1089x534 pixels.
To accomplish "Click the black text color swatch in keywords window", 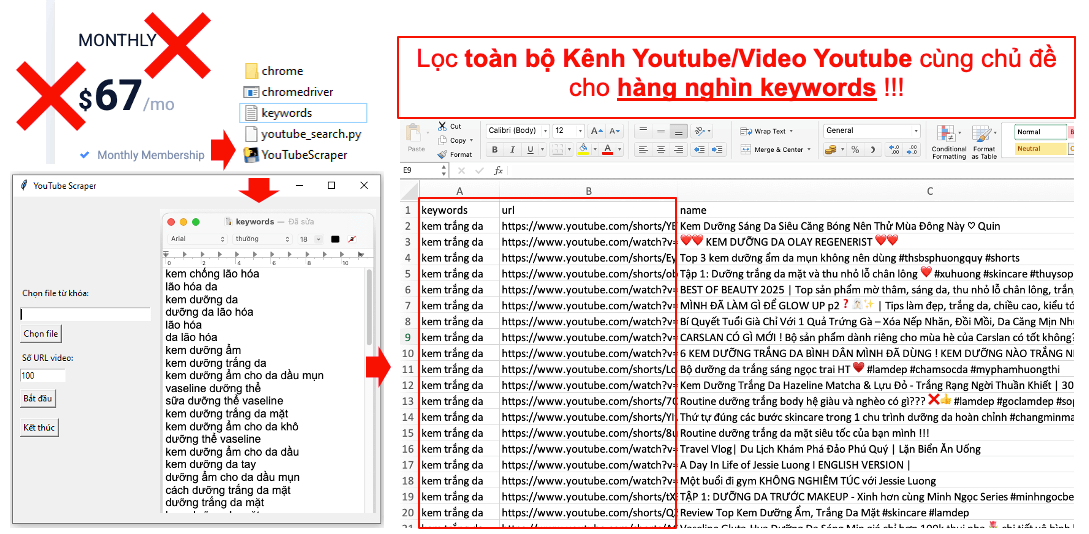I will pos(335,239).
